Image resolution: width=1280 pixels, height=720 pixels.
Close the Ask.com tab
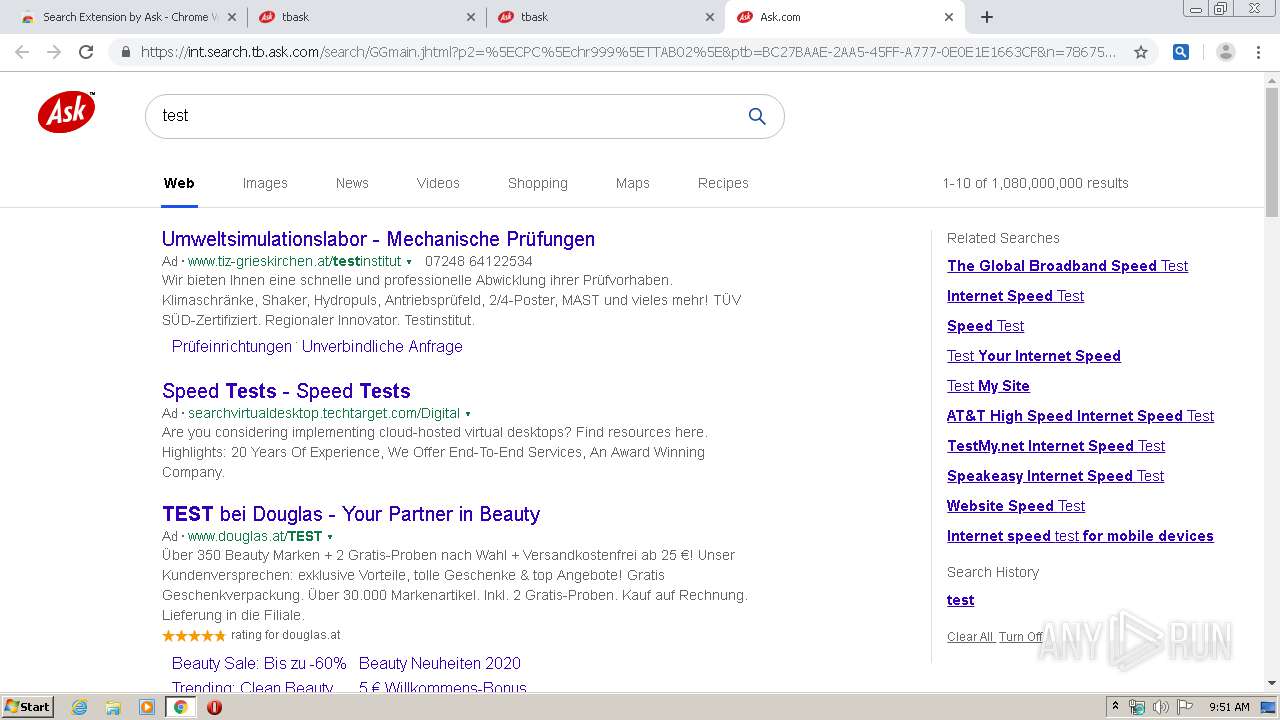pos(949,17)
